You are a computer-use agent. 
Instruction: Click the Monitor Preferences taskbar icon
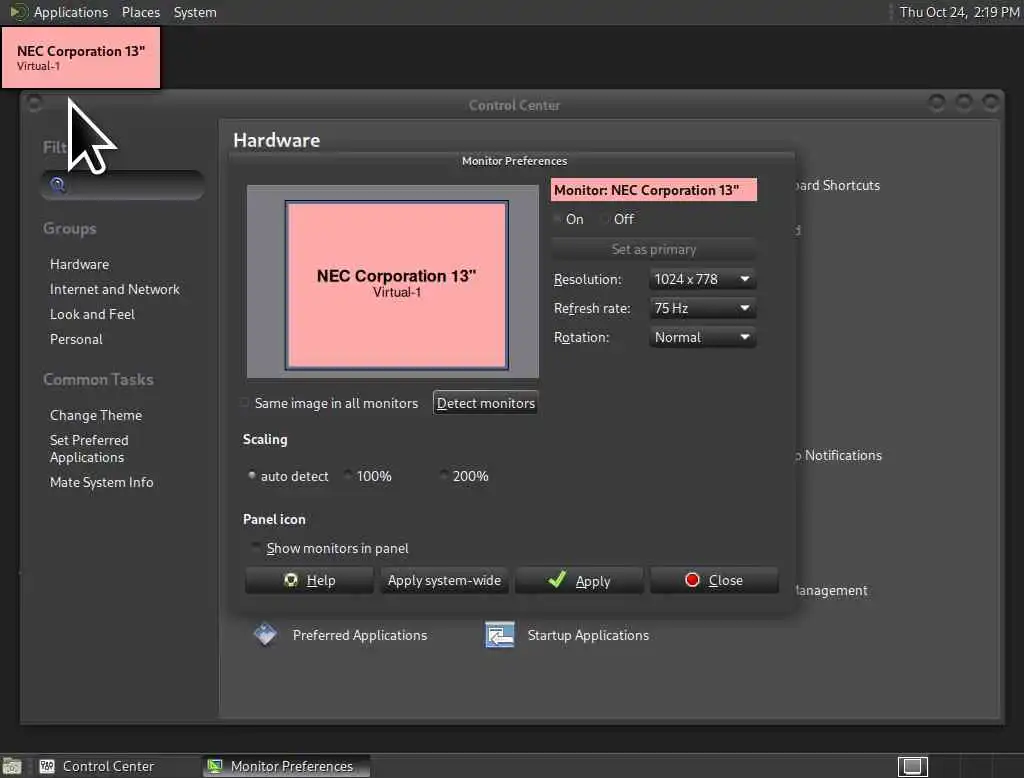tap(215, 766)
